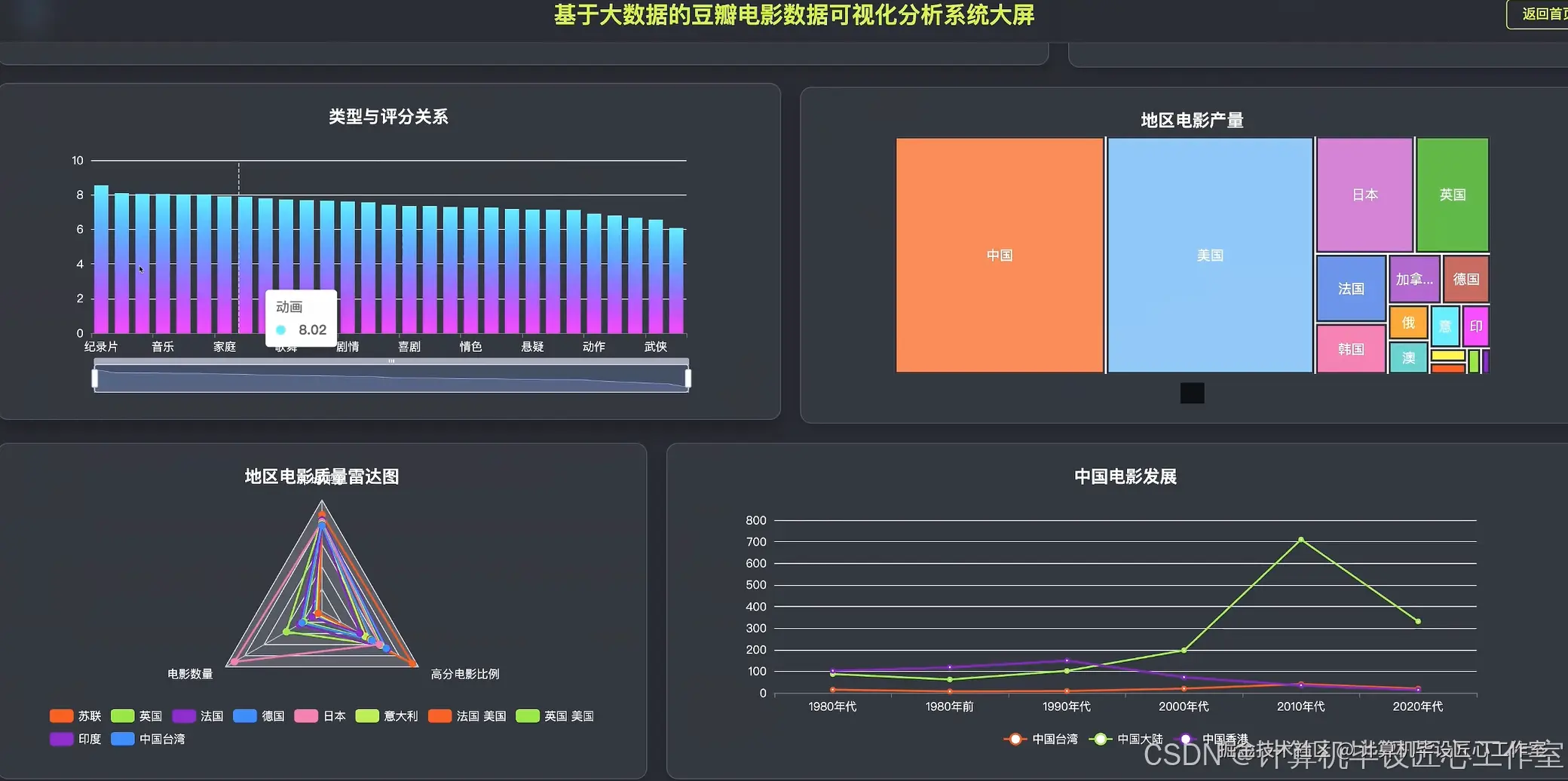1568x781 pixels.
Task: Toggle 英国 series in radar chart legend
Action: coord(121,715)
